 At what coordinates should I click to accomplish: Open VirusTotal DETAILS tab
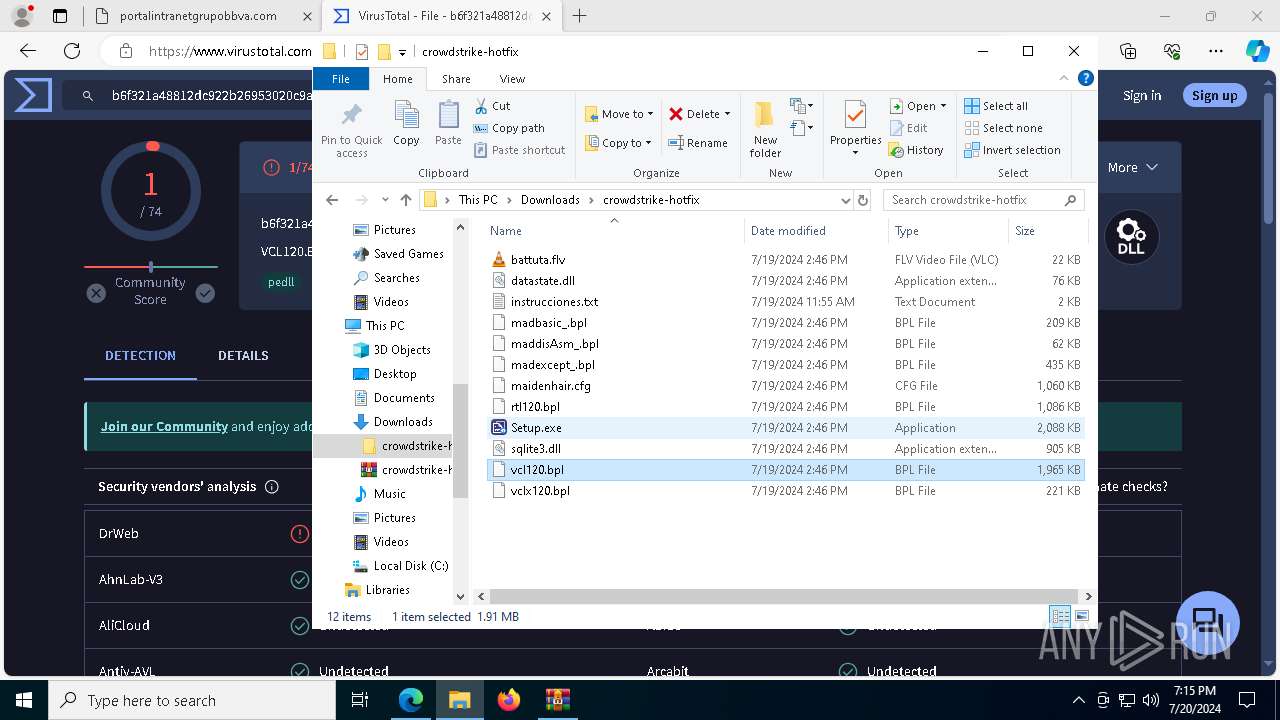[243, 355]
